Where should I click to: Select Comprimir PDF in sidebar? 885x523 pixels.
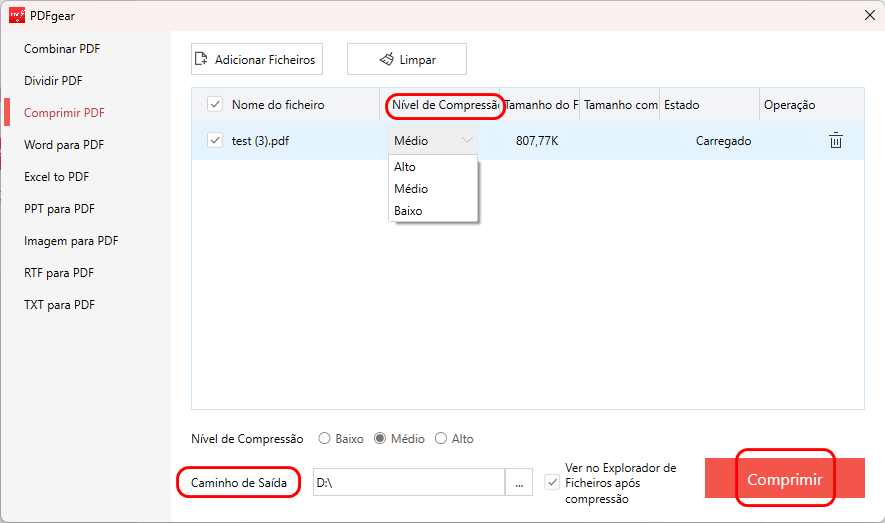coord(64,113)
